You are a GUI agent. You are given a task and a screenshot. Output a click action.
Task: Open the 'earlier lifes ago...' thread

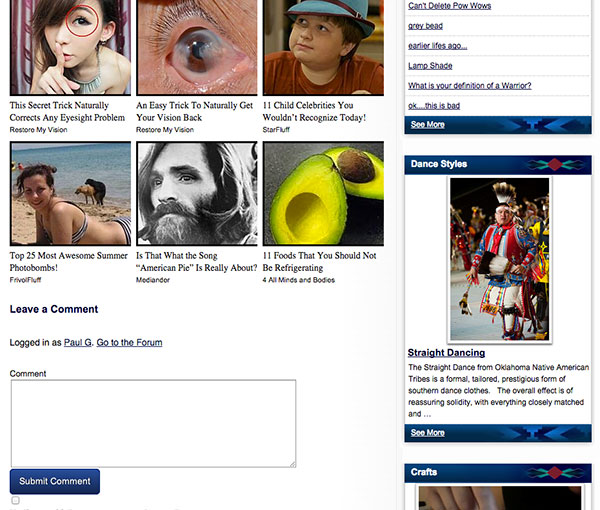437,46
